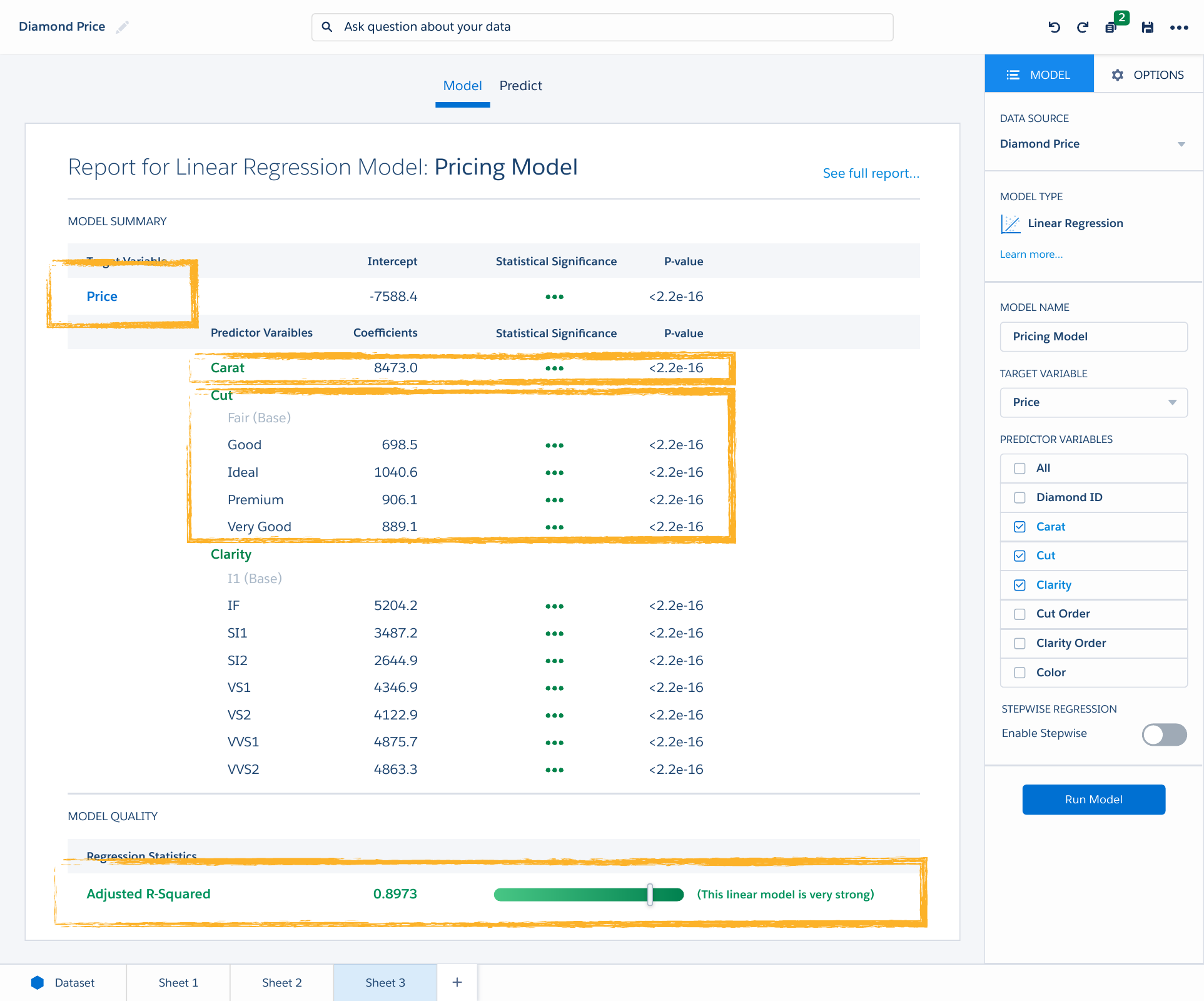
Task: Click the Carat predictor variable label
Action: point(227,368)
